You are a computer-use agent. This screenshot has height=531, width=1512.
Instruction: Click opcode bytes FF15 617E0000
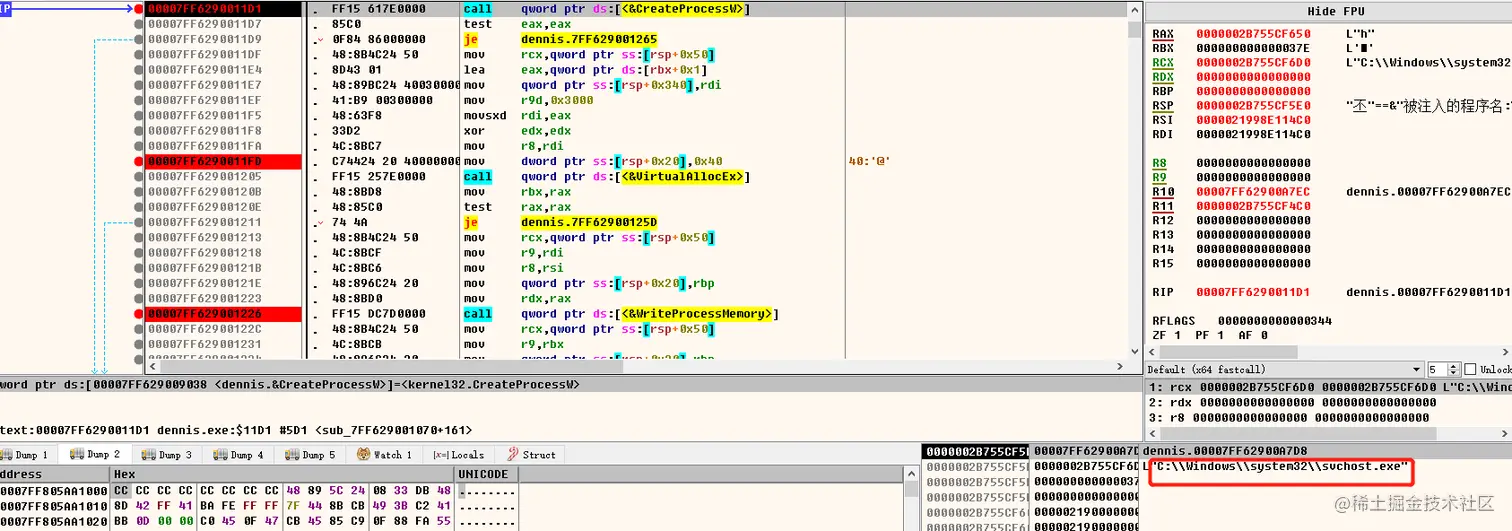click(x=376, y=9)
